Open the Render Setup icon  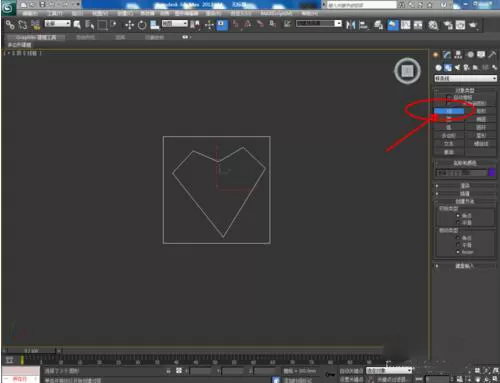coord(448,25)
